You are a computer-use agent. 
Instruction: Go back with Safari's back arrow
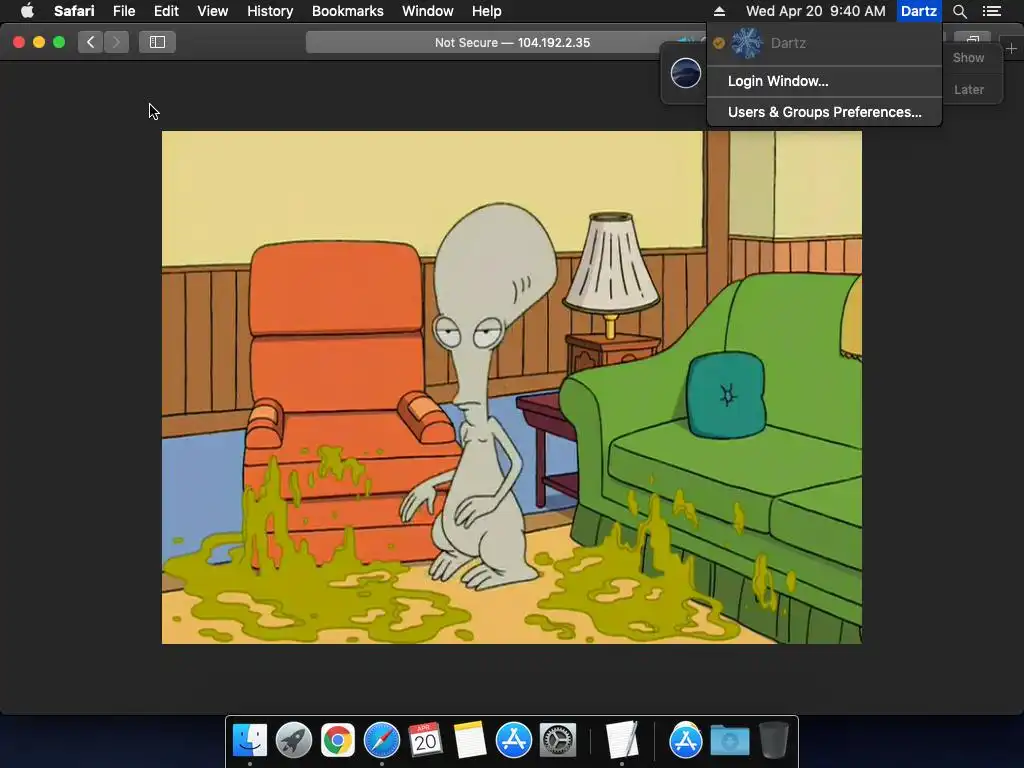click(90, 42)
